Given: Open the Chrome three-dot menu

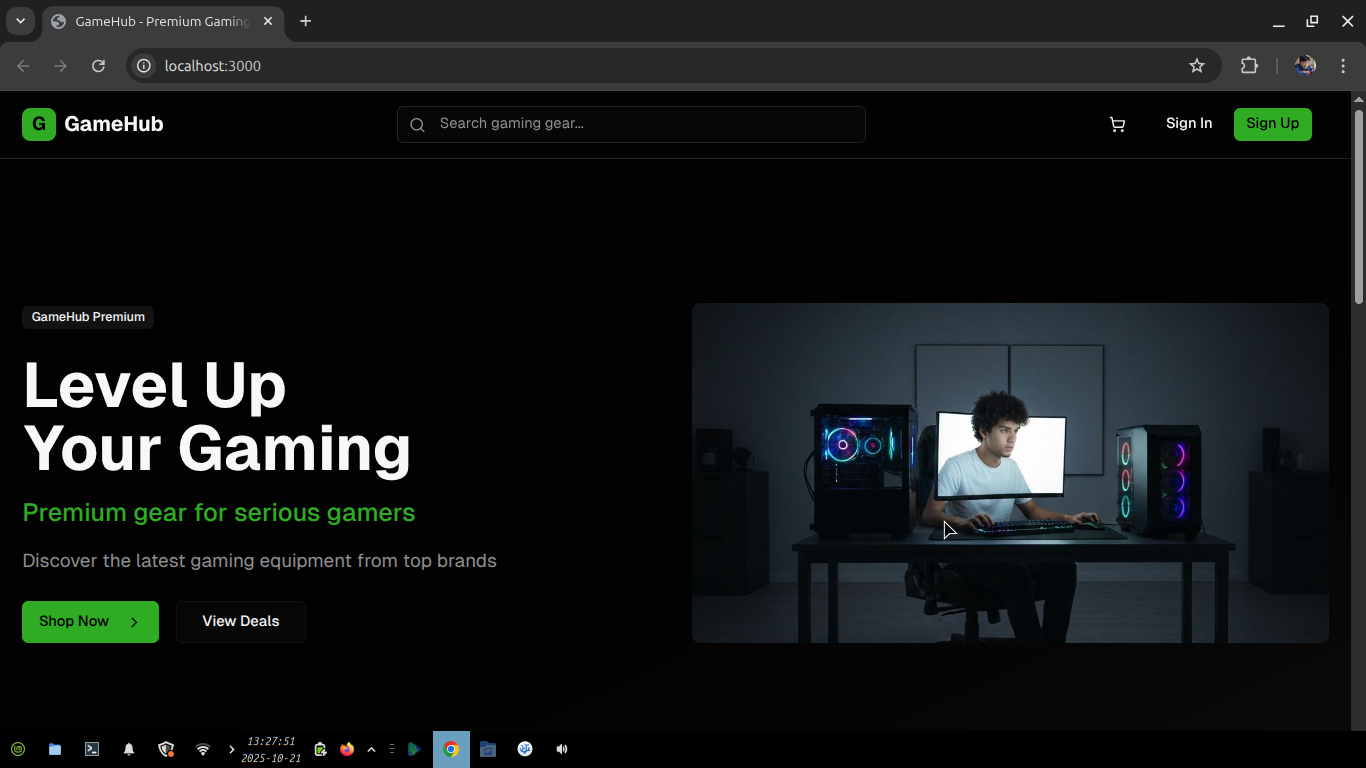Looking at the screenshot, I should point(1343,65).
